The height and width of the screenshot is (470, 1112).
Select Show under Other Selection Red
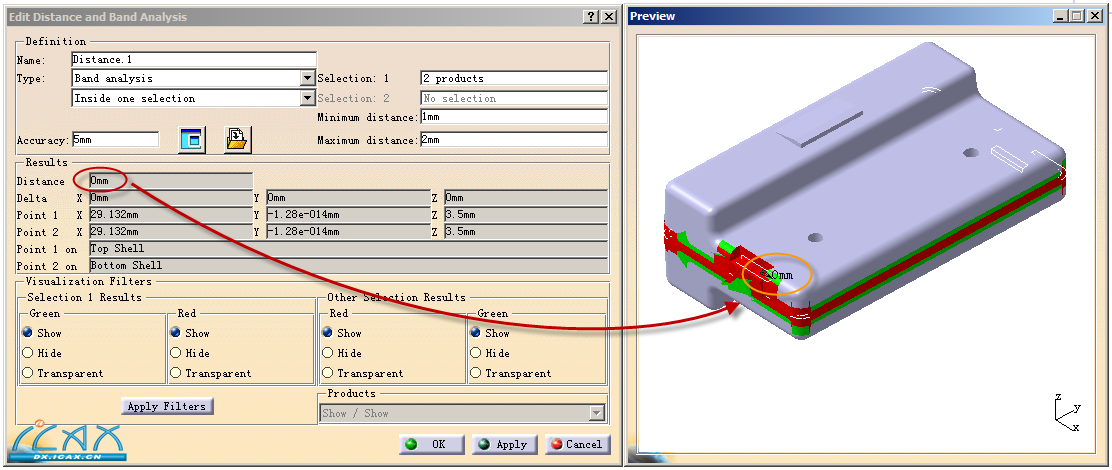click(328, 332)
